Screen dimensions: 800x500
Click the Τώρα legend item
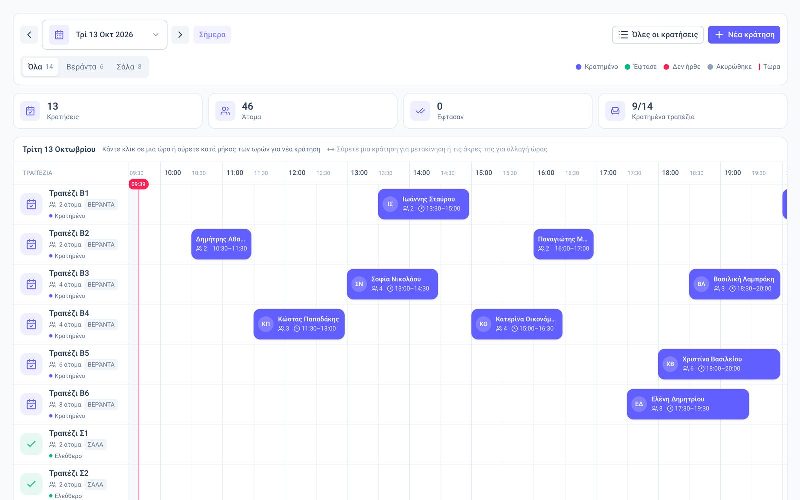tap(769, 67)
